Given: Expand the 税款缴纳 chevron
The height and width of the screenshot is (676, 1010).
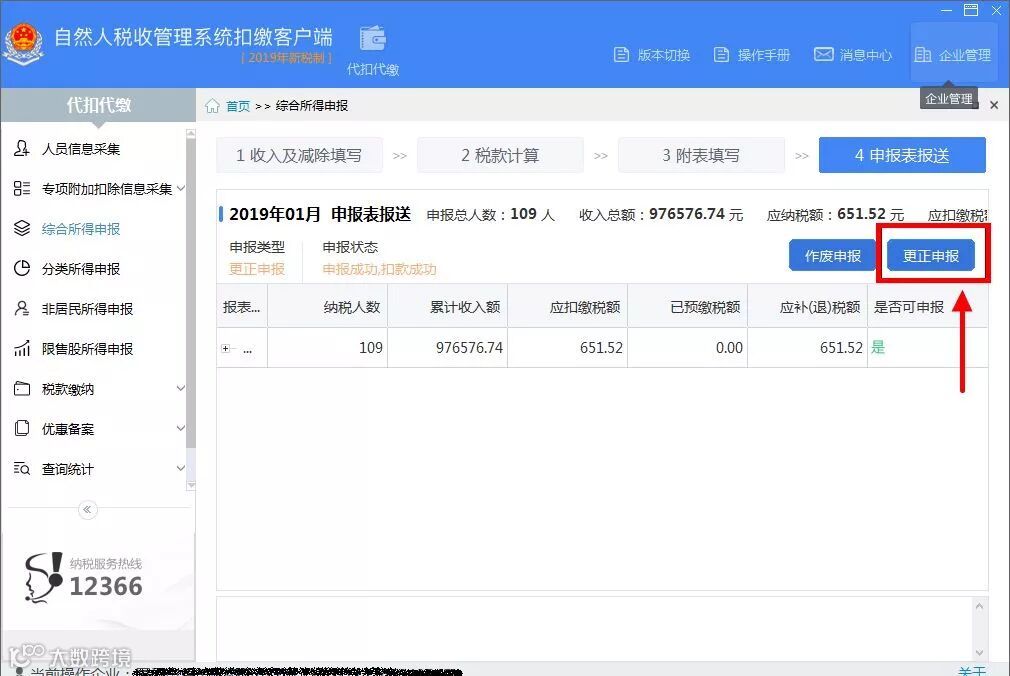Looking at the screenshot, I should [180, 388].
